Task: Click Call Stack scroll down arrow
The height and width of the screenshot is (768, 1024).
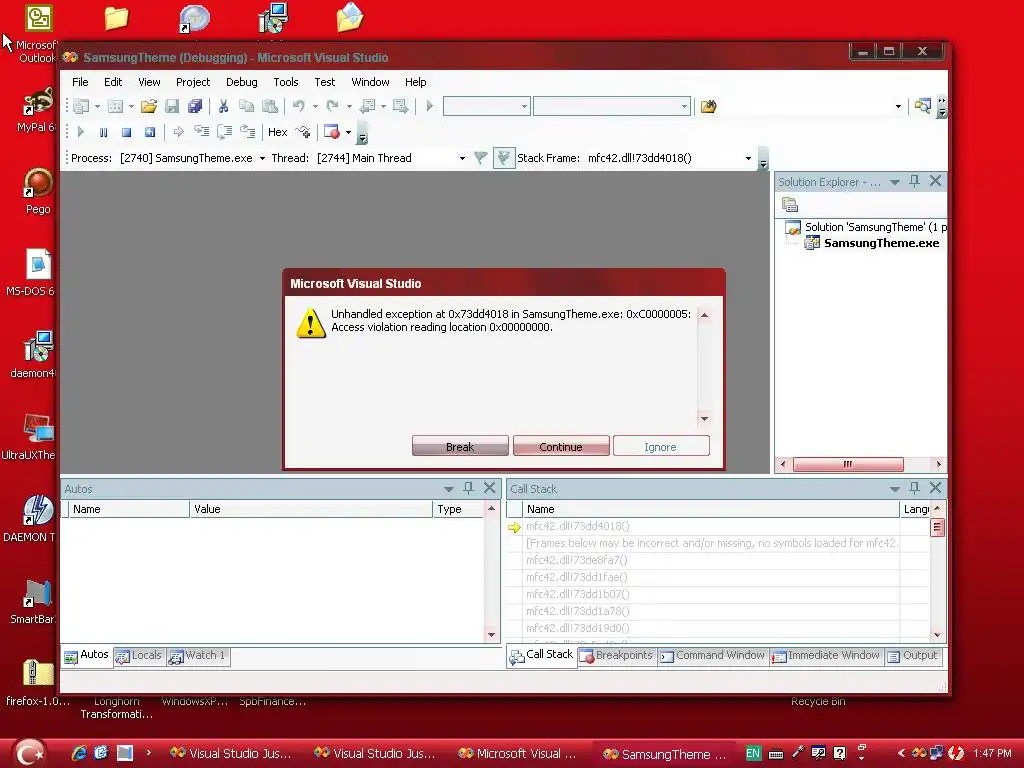Action: (937, 635)
